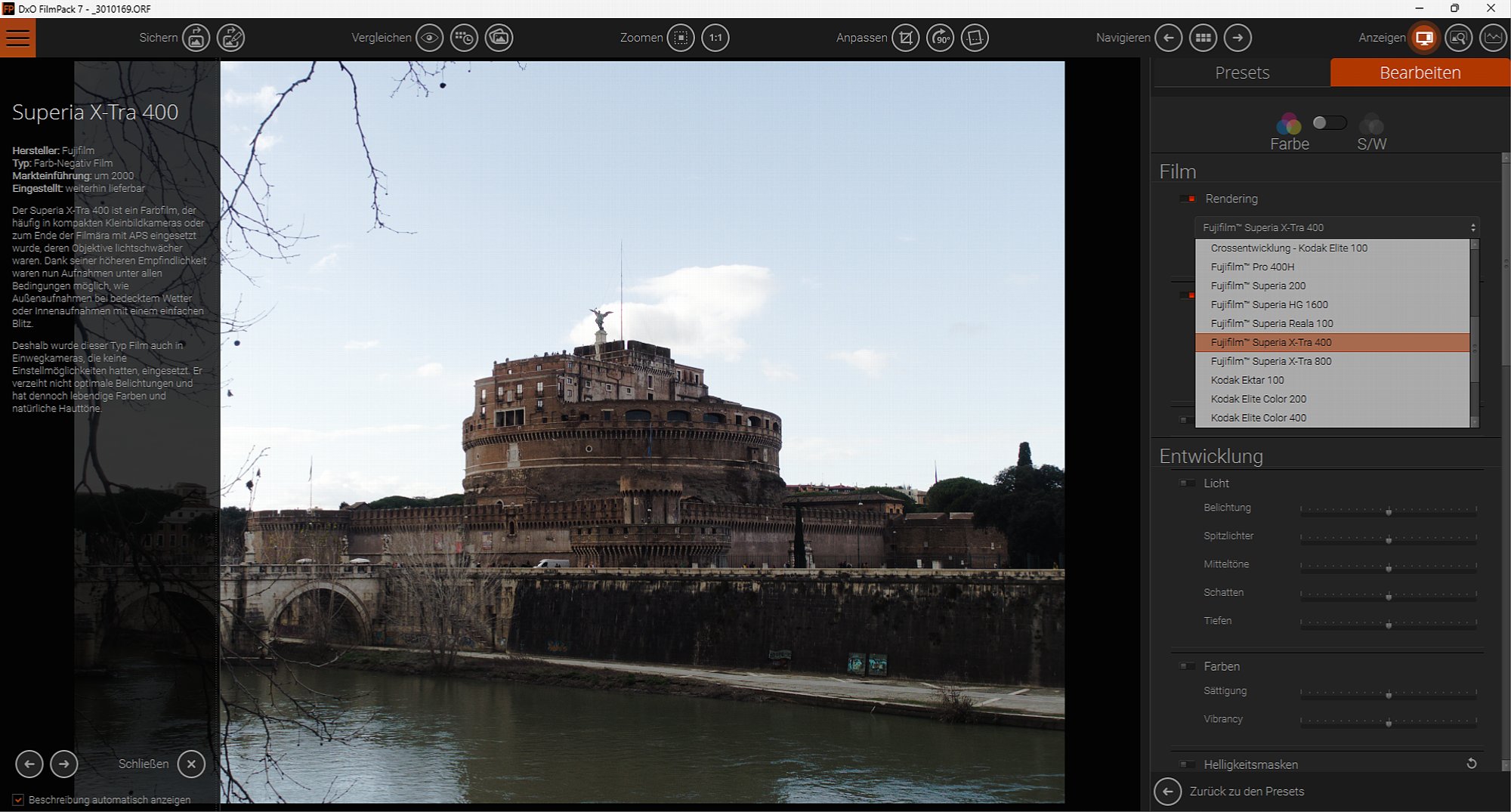
Task: Click the zoom-to-fit icon
Action: [x=680, y=38]
